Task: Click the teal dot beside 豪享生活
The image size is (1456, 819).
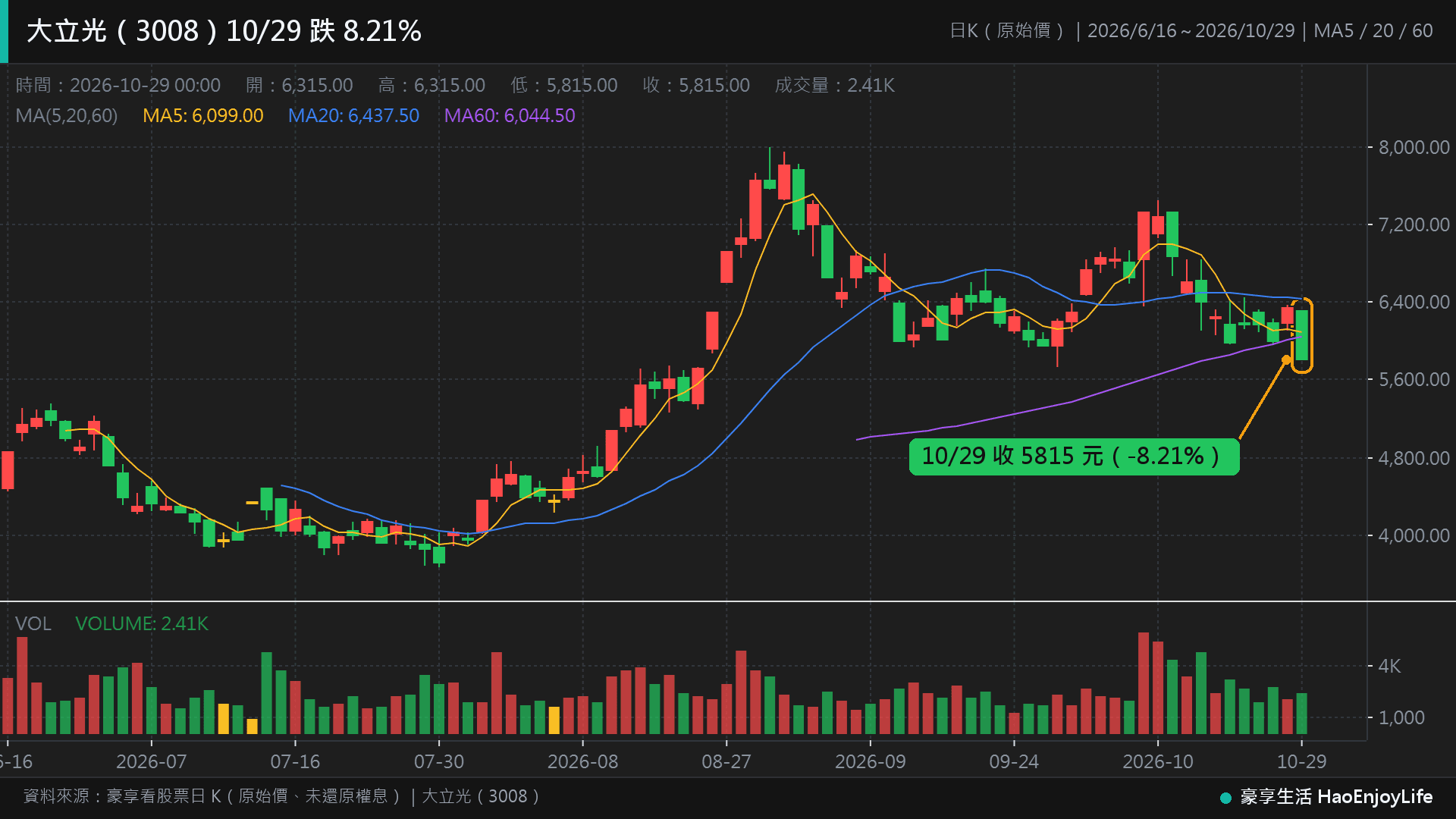Action: click(x=1225, y=798)
